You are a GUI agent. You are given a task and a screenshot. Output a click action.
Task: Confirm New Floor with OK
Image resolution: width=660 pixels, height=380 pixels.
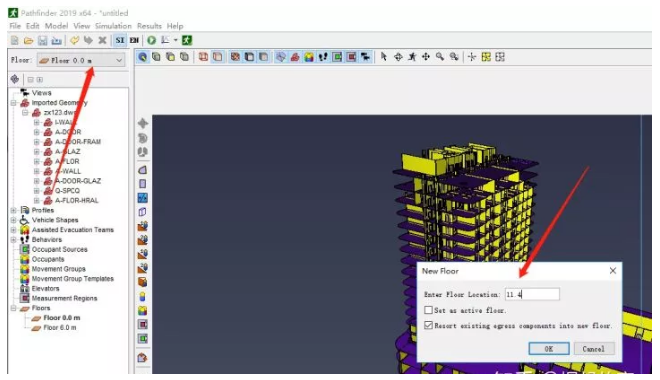click(x=549, y=349)
